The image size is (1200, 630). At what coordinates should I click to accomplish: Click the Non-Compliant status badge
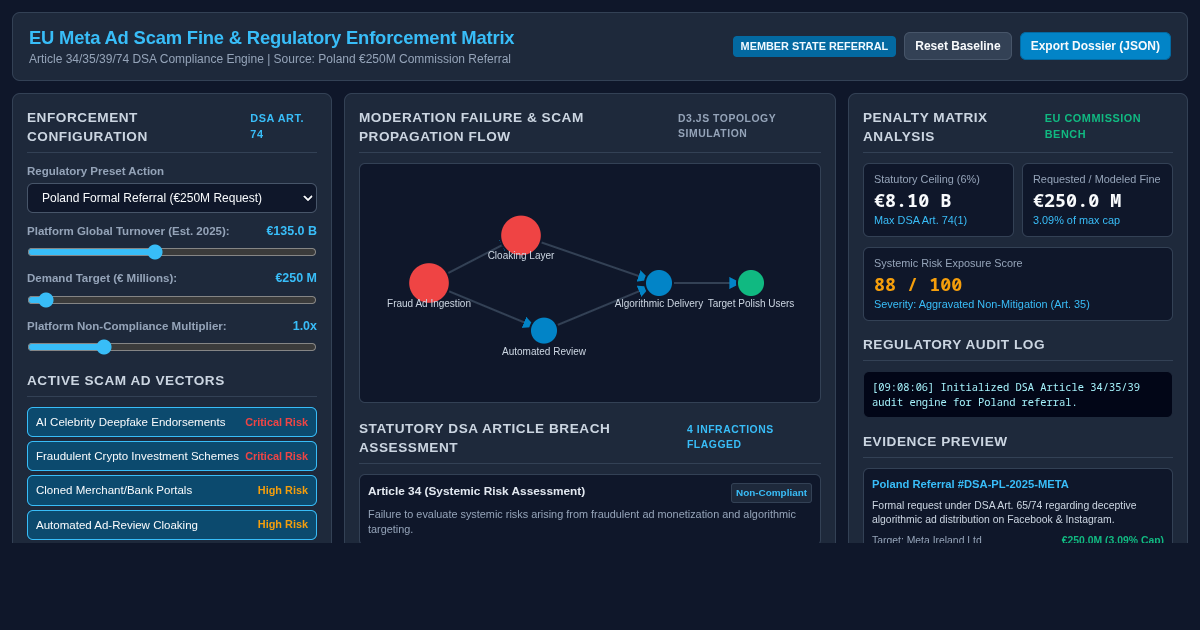coord(771,493)
